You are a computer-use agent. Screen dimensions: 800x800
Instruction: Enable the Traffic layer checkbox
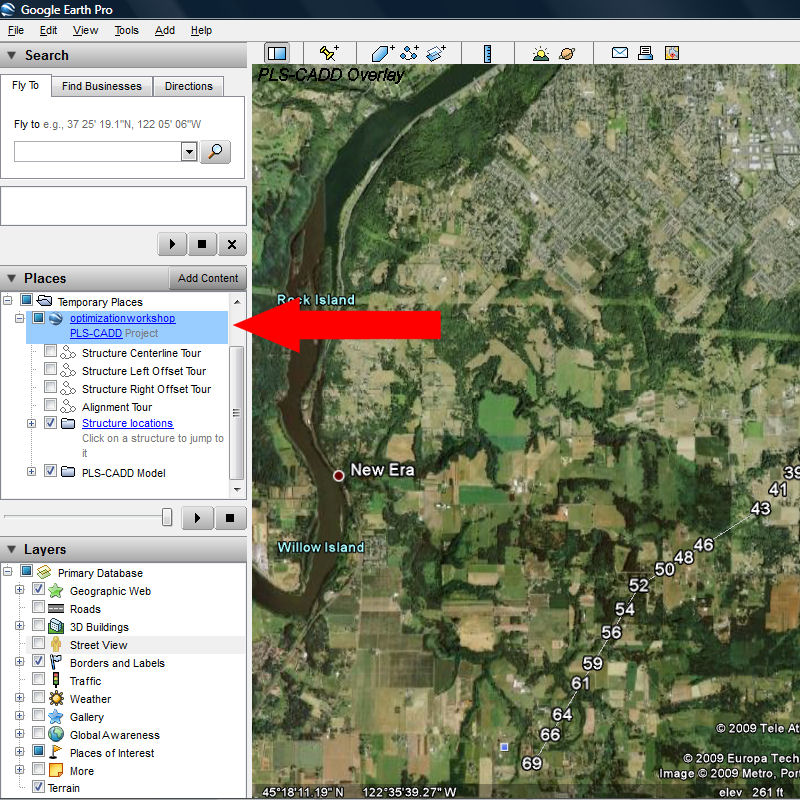tap(38, 679)
